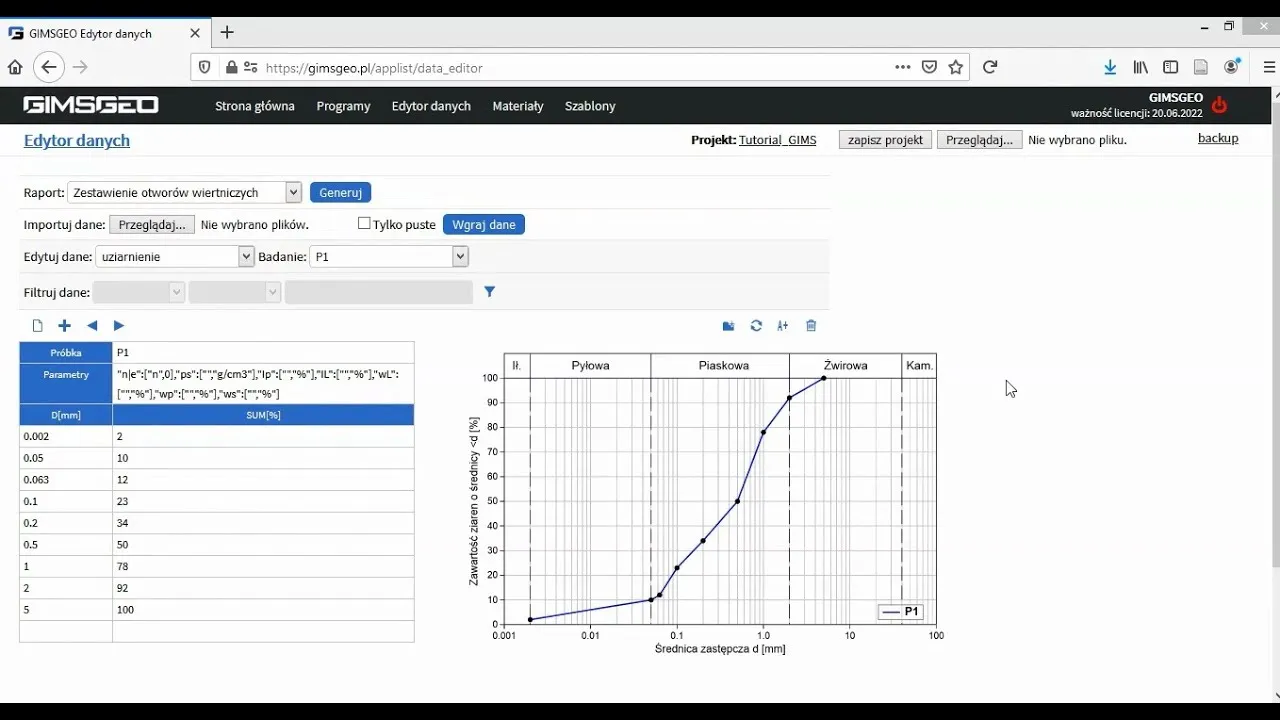Viewport: 1280px width, 720px height.
Task: Click the D[mm] cell '0.063'
Action: click(x=66, y=480)
